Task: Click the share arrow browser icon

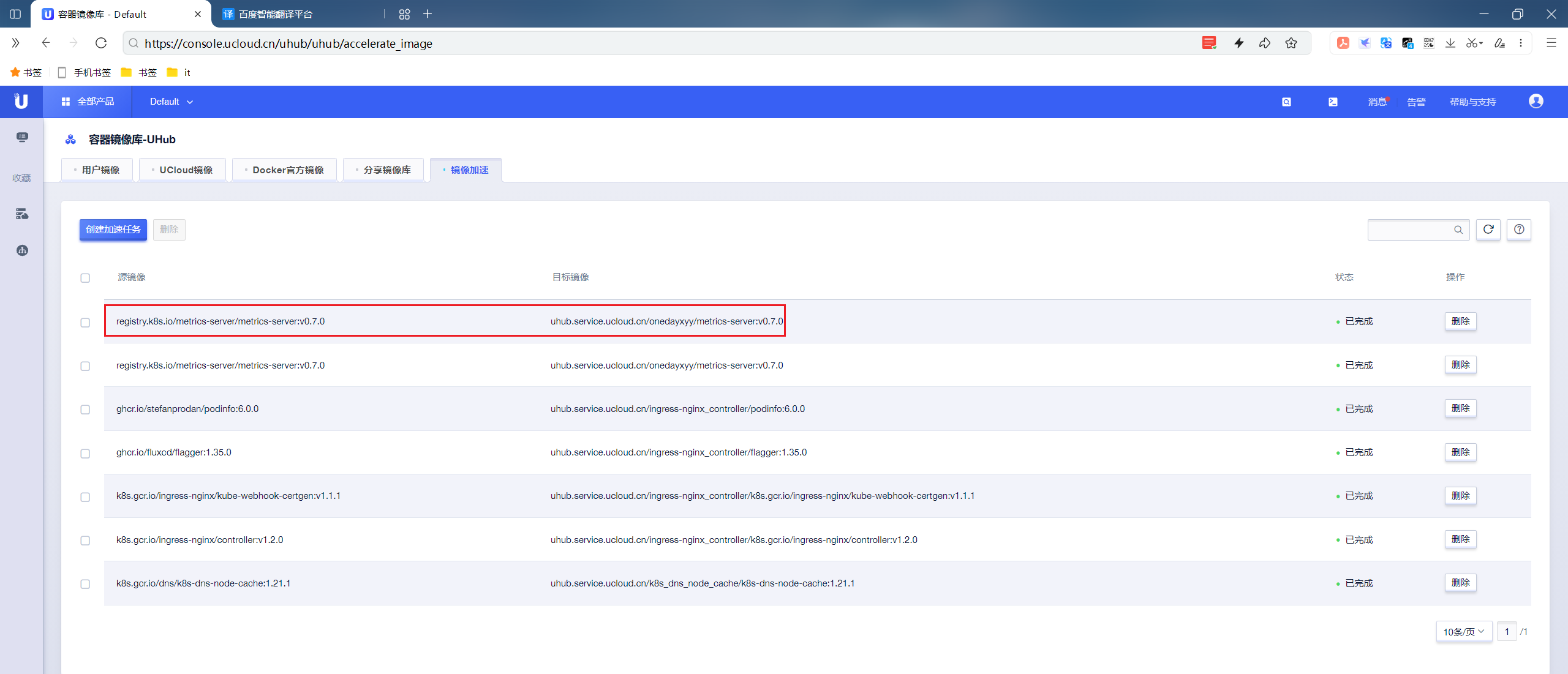Action: click(x=1265, y=43)
